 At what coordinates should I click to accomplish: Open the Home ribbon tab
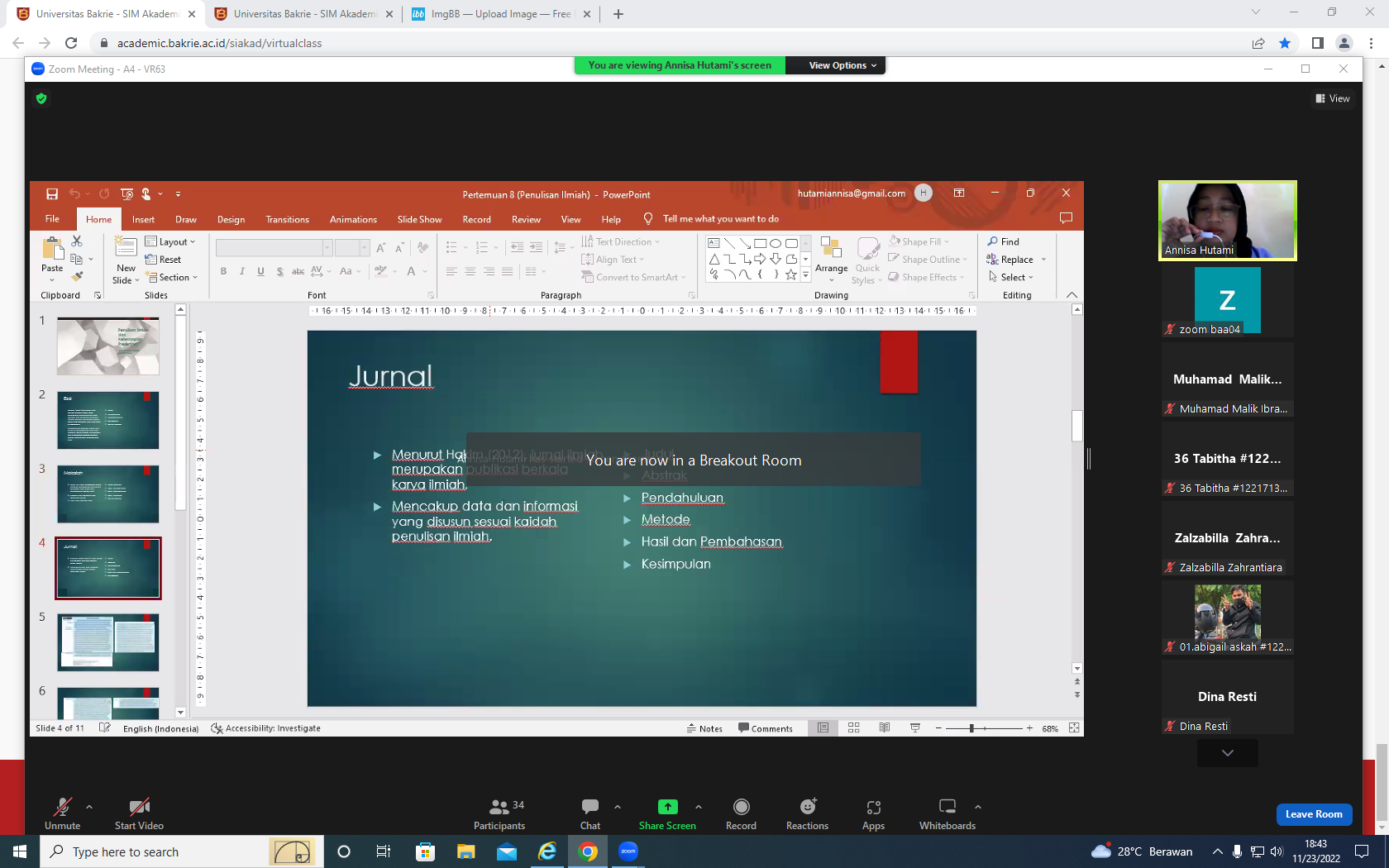tap(98, 219)
